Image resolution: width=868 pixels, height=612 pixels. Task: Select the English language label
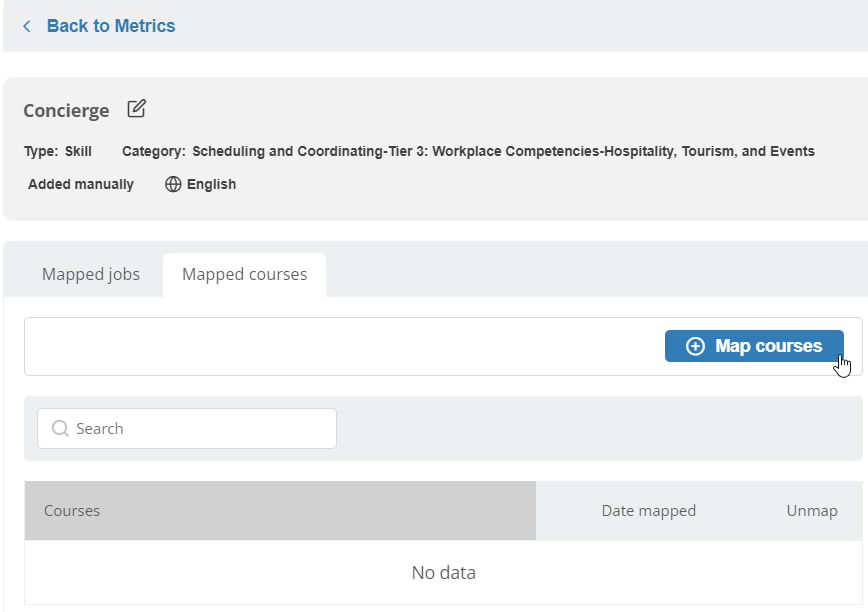211,184
